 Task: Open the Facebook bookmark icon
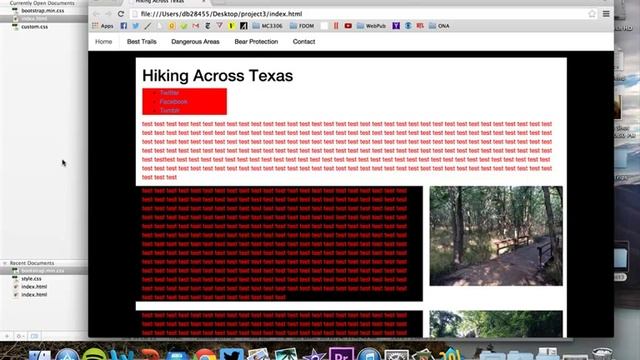124,26
